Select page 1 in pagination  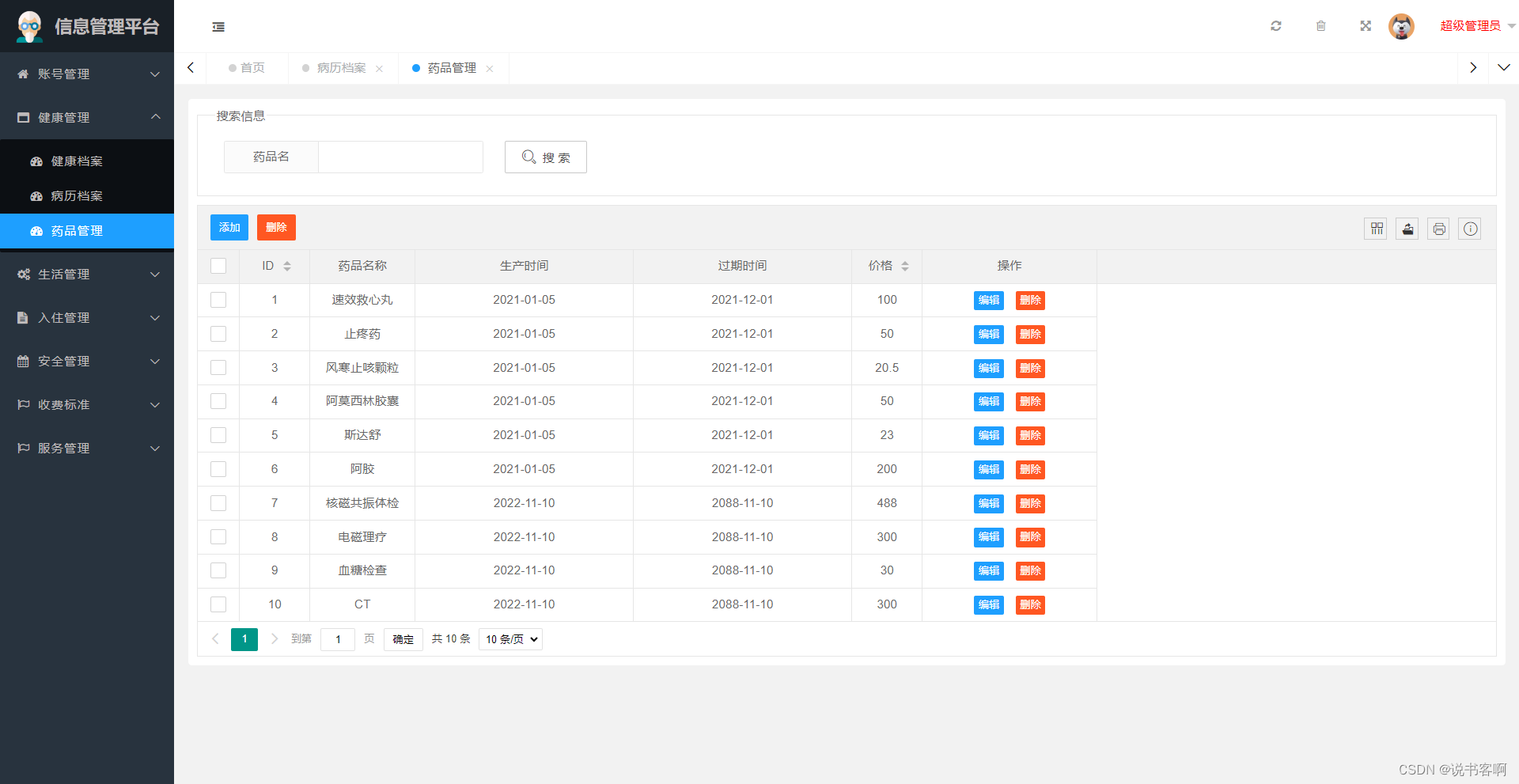(x=244, y=638)
